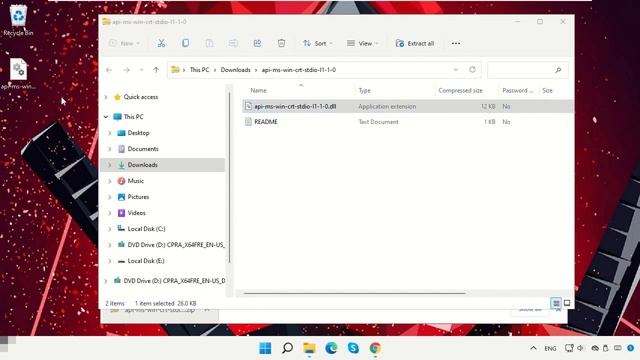Sort by Password column header

518,91
